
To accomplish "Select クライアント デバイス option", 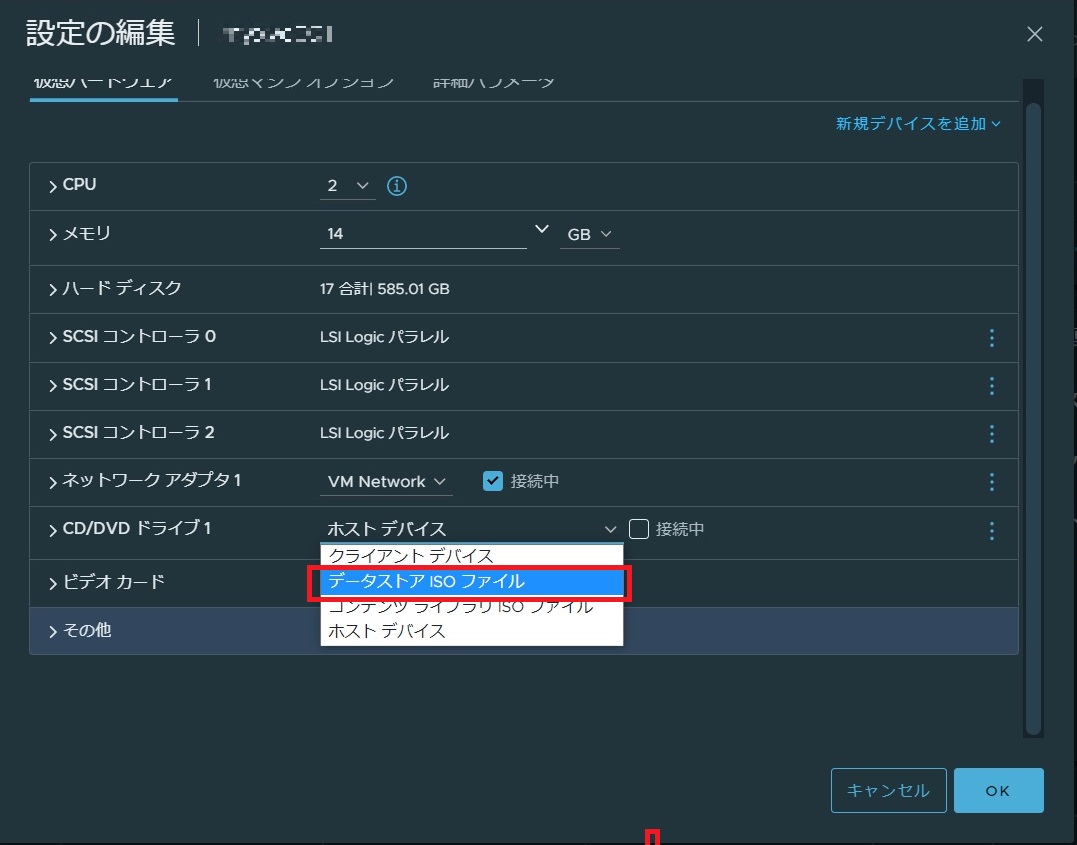I will [x=471, y=555].
